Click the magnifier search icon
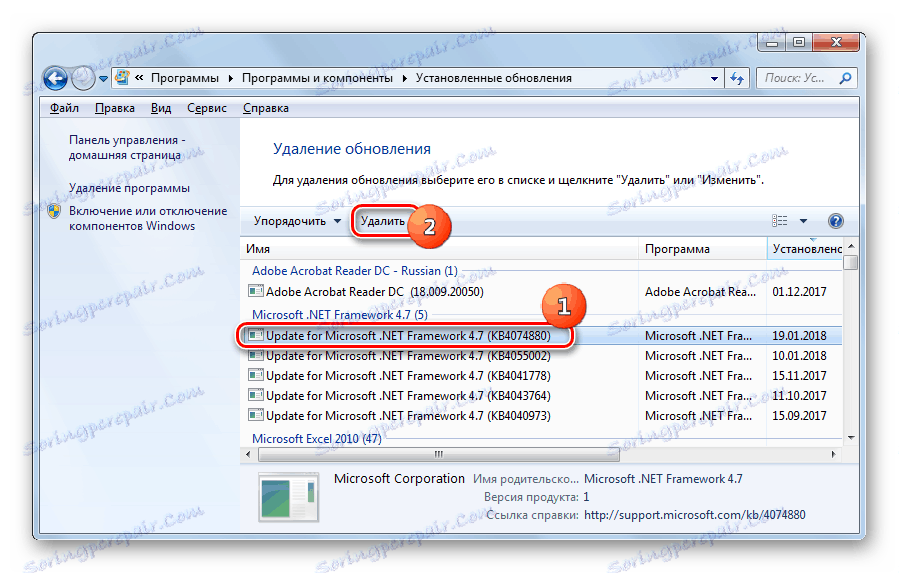This screenshot has height=573, width=899. [845, 78]
